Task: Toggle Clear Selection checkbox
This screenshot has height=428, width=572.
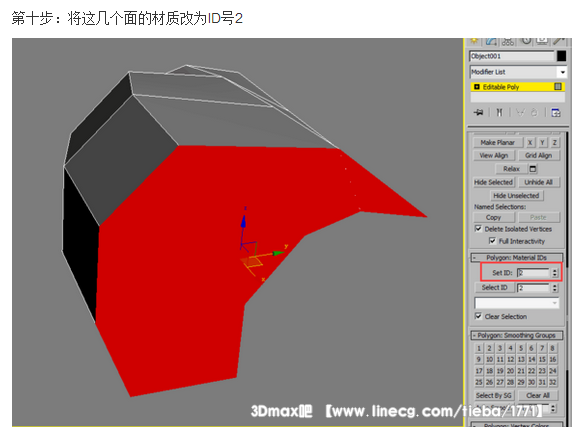Action: [x=479, y=316]
